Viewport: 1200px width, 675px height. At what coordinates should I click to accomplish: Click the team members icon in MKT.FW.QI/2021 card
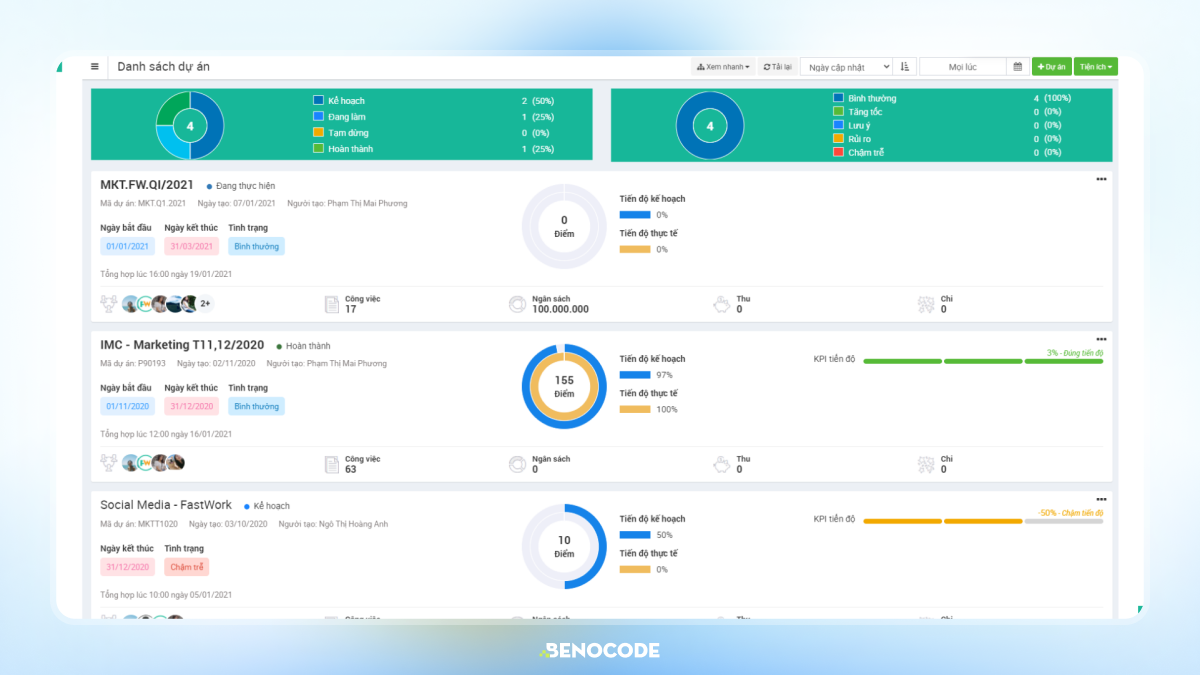[x=108, y=304]
